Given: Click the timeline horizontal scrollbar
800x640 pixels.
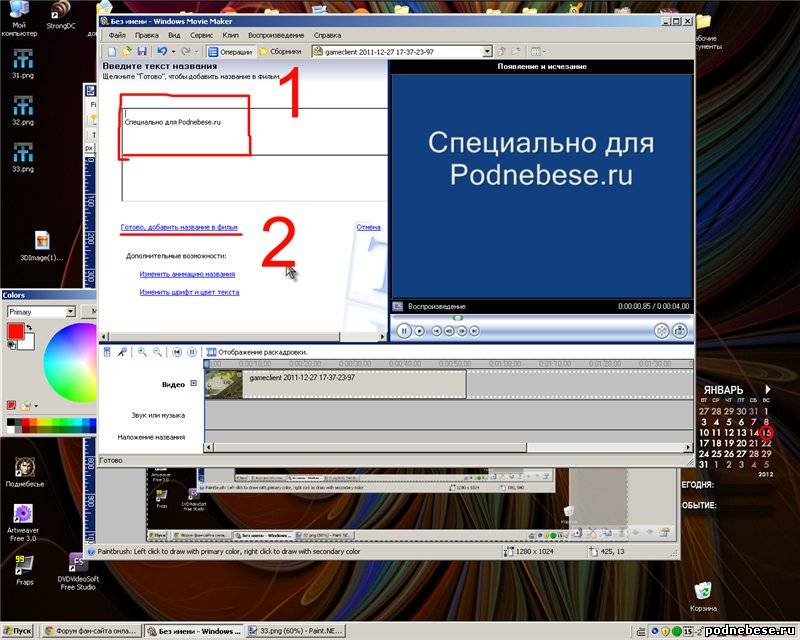Looking at the screenshot, I should (x=370, y=448).
